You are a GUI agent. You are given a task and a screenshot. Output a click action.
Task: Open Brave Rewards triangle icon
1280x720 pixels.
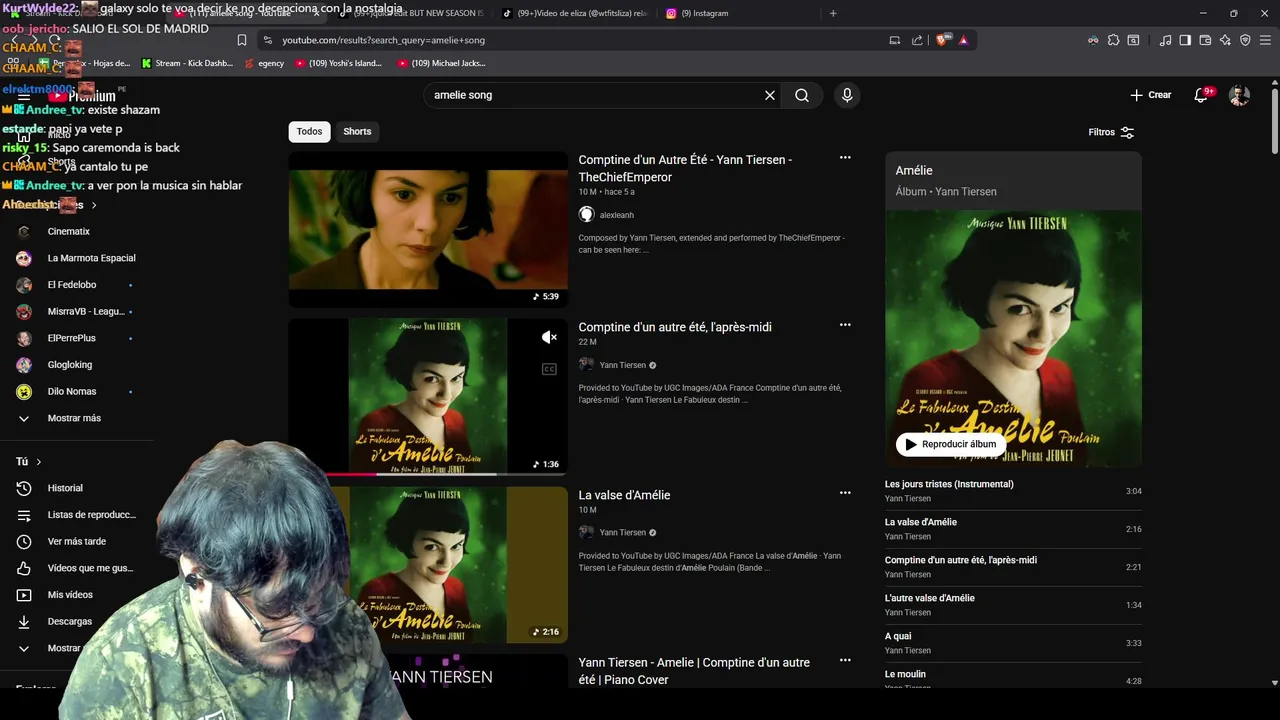(x=963, y=40)
